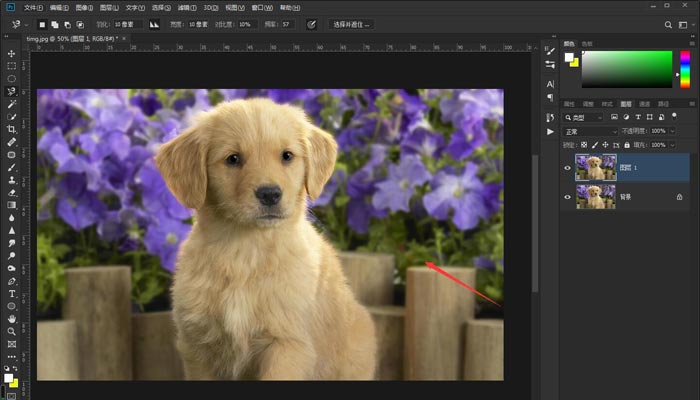Open the Actions panel play icon
The image size is (700, 400).
(x=549, y=130)
